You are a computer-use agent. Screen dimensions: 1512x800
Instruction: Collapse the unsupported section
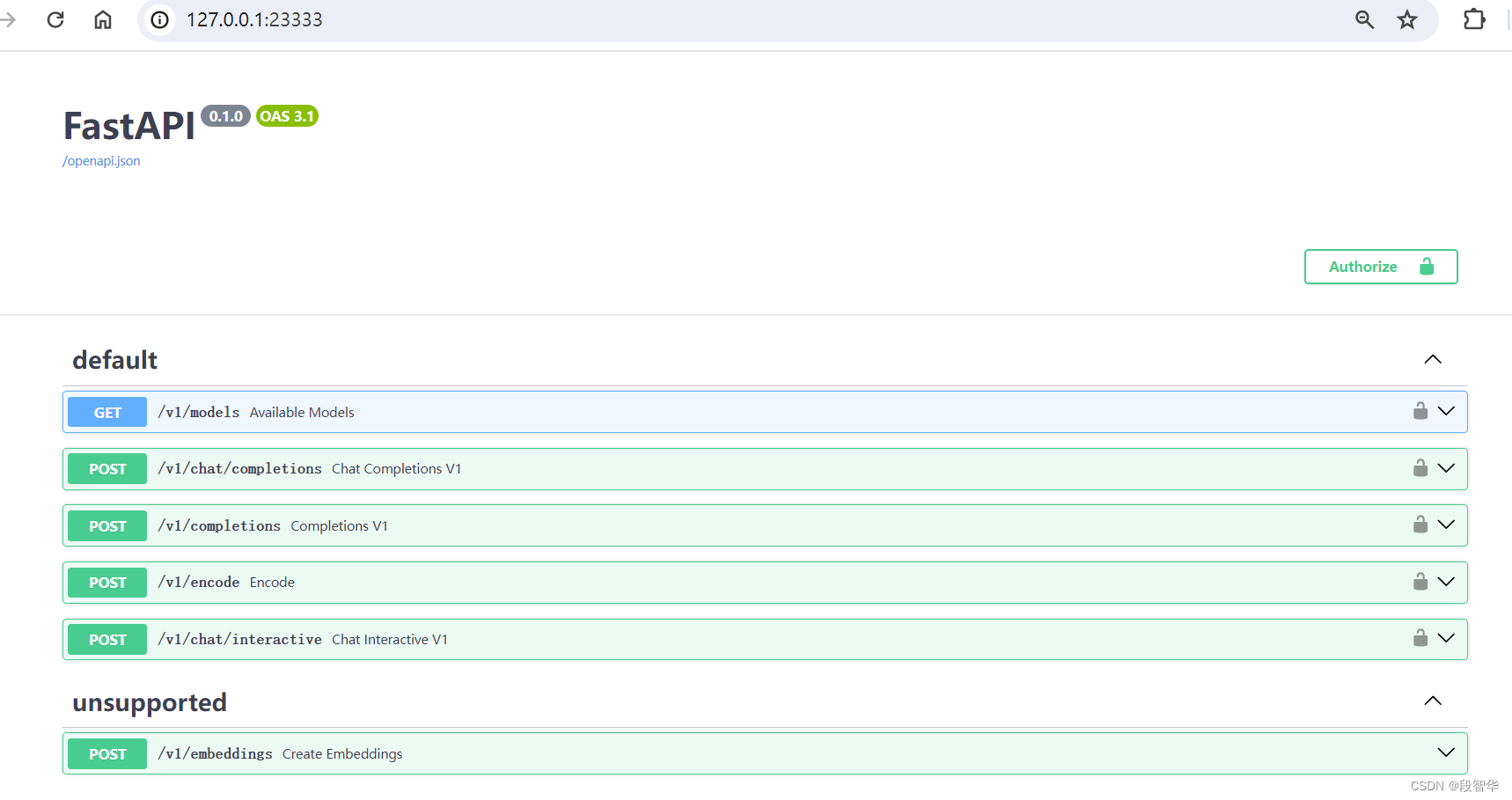(1433, 701)
